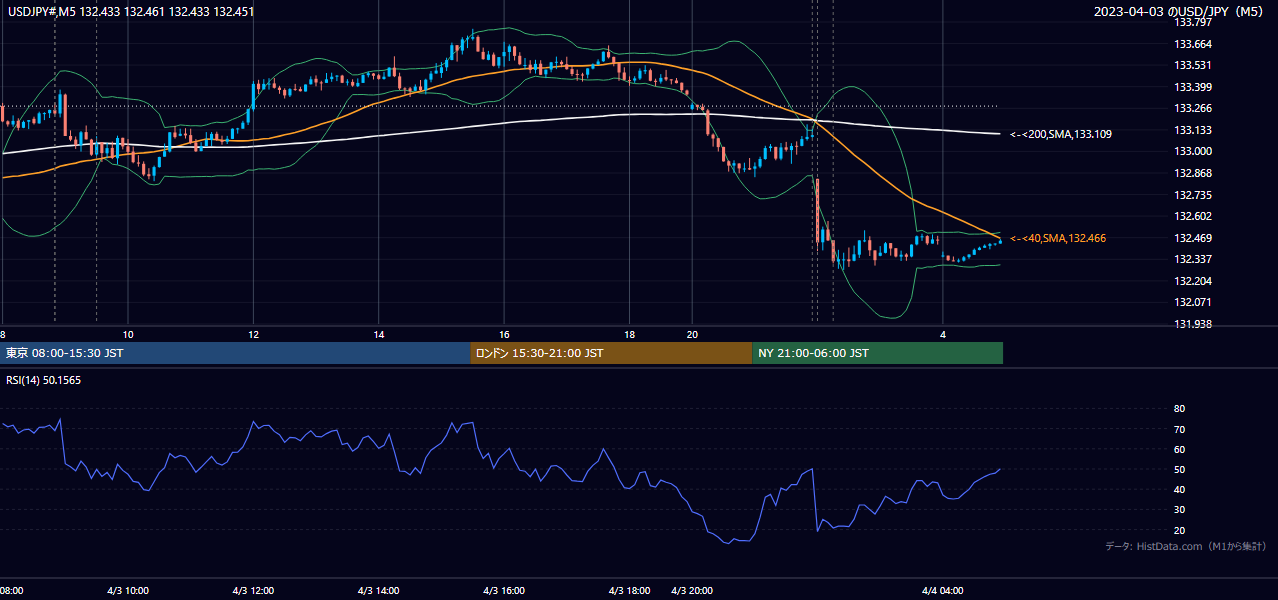
Task: Click the 133.133 price axis label
Action: click(x=1192, y=130)
